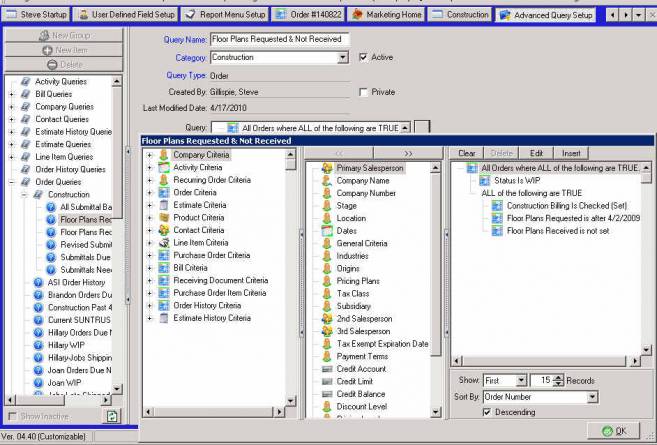Image resolution: width=657 pixels, height=445 pixels.
Task: Click the Company Name icon
Action: [x=327, y=181]
